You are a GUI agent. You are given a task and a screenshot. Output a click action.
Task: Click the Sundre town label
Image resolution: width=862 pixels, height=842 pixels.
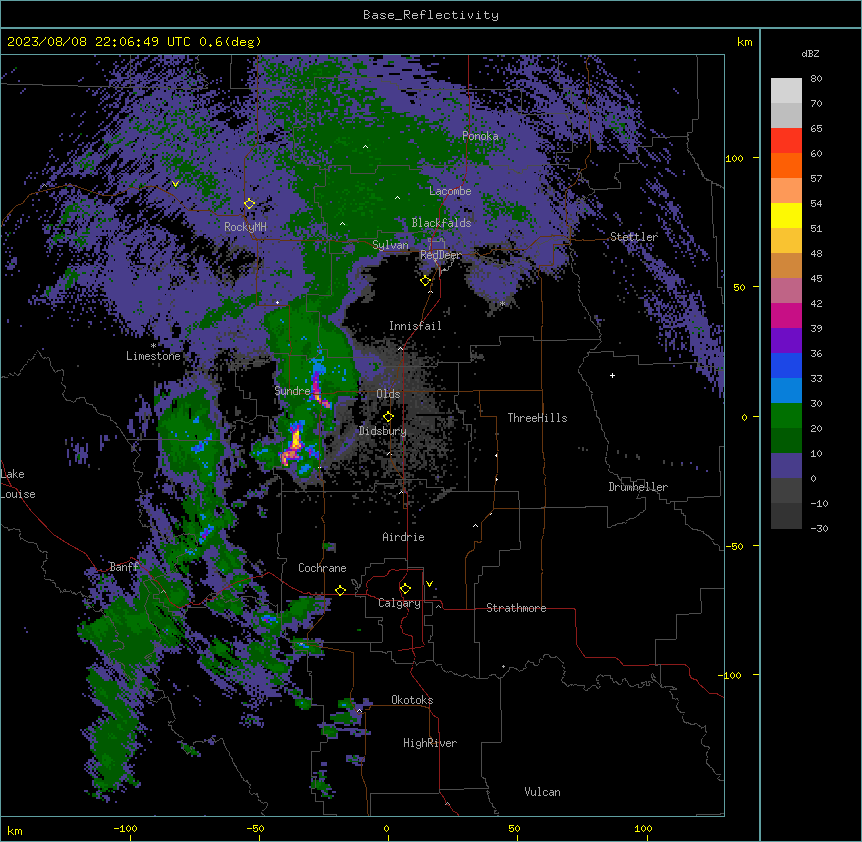click(292, 391)
